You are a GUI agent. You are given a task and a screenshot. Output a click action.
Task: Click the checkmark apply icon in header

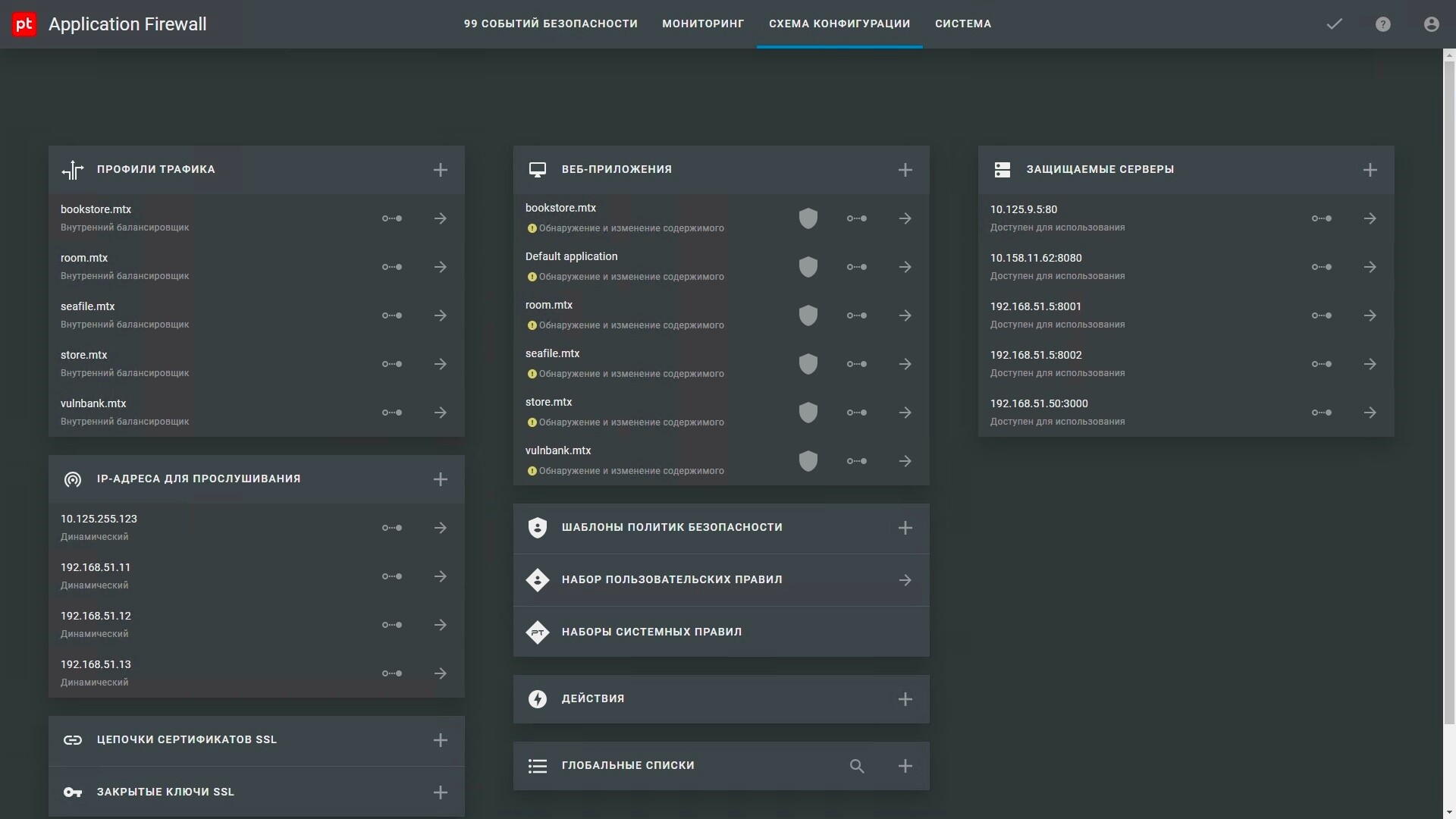pos(1335,24)
